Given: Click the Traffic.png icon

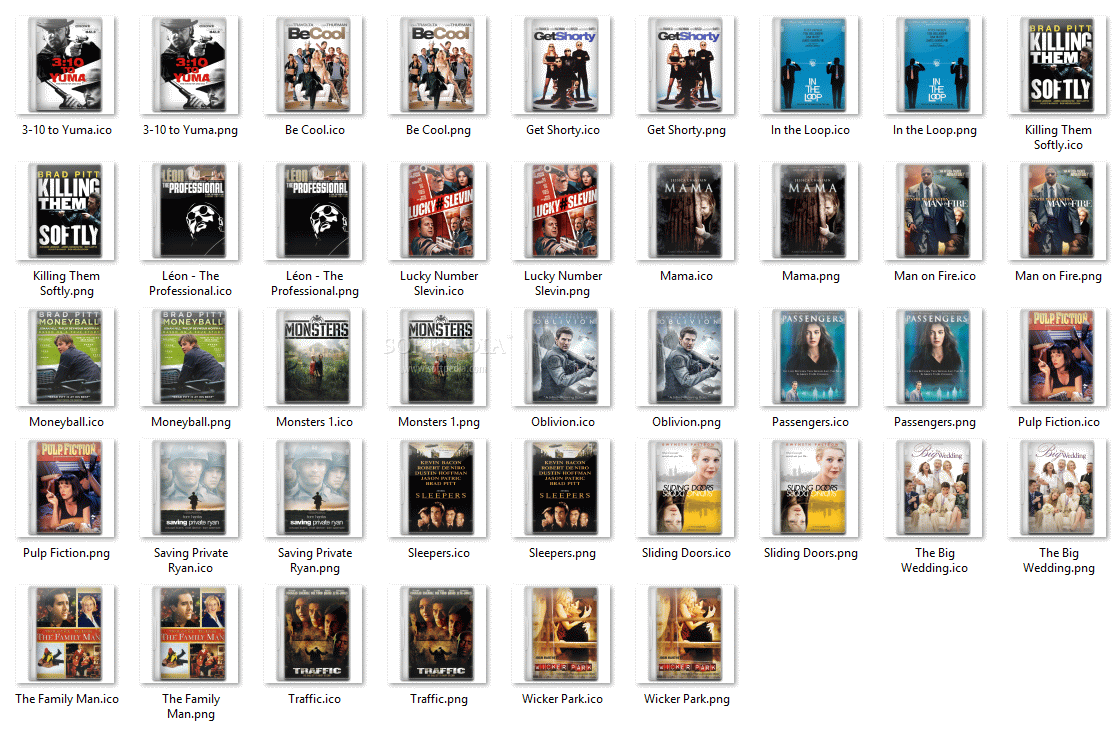Looking at the screenshot, I should [438, 635].
